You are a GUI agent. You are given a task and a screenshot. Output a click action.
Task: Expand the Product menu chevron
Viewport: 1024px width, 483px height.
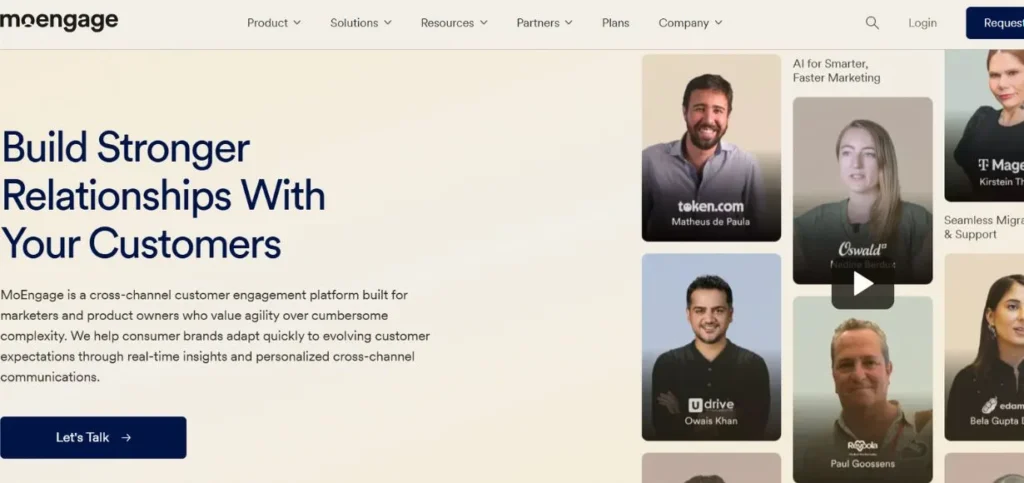click(x=297, y=23)
